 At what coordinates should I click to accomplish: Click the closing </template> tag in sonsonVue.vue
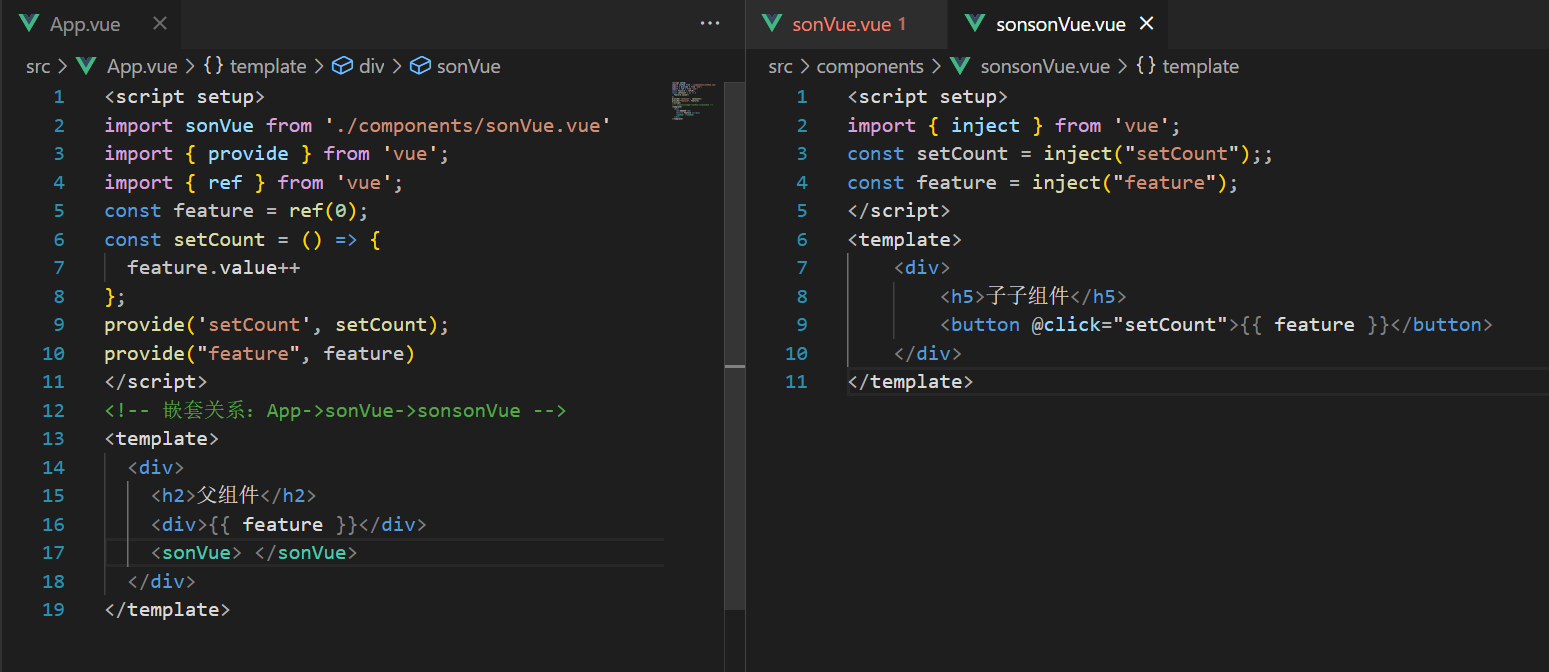tap(910, 382)
